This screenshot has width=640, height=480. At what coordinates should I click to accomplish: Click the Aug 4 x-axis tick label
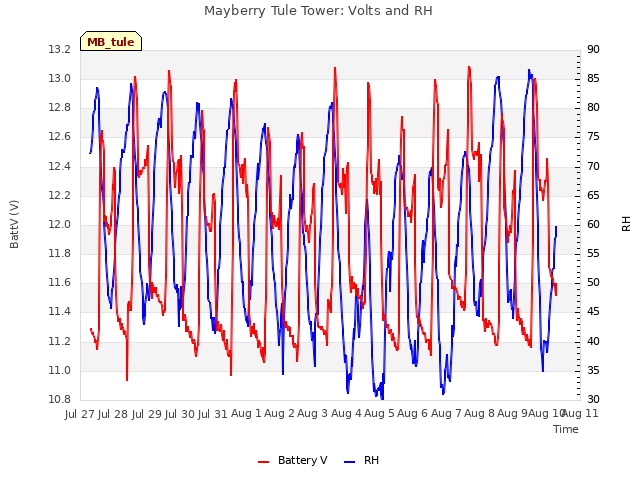[346, 413]
